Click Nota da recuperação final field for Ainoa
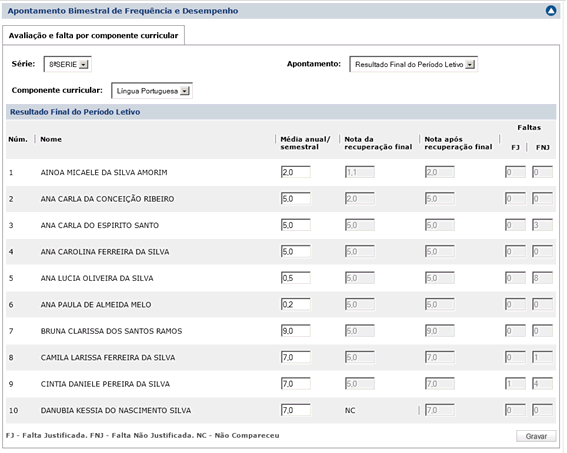Screen dimensions: 567x453 coord(360,172)
